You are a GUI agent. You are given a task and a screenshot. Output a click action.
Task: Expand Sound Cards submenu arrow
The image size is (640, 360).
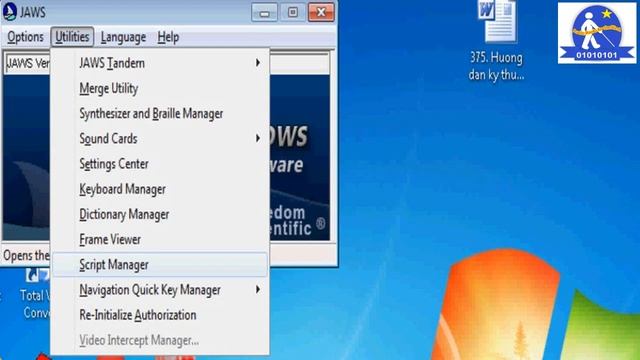pyautogui.click(x=258, y=138)
